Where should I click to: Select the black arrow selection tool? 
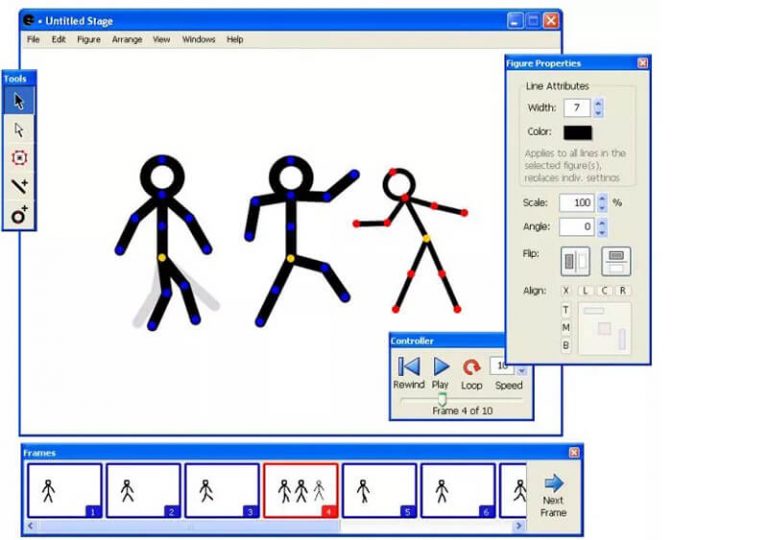[x=19, y=101]
